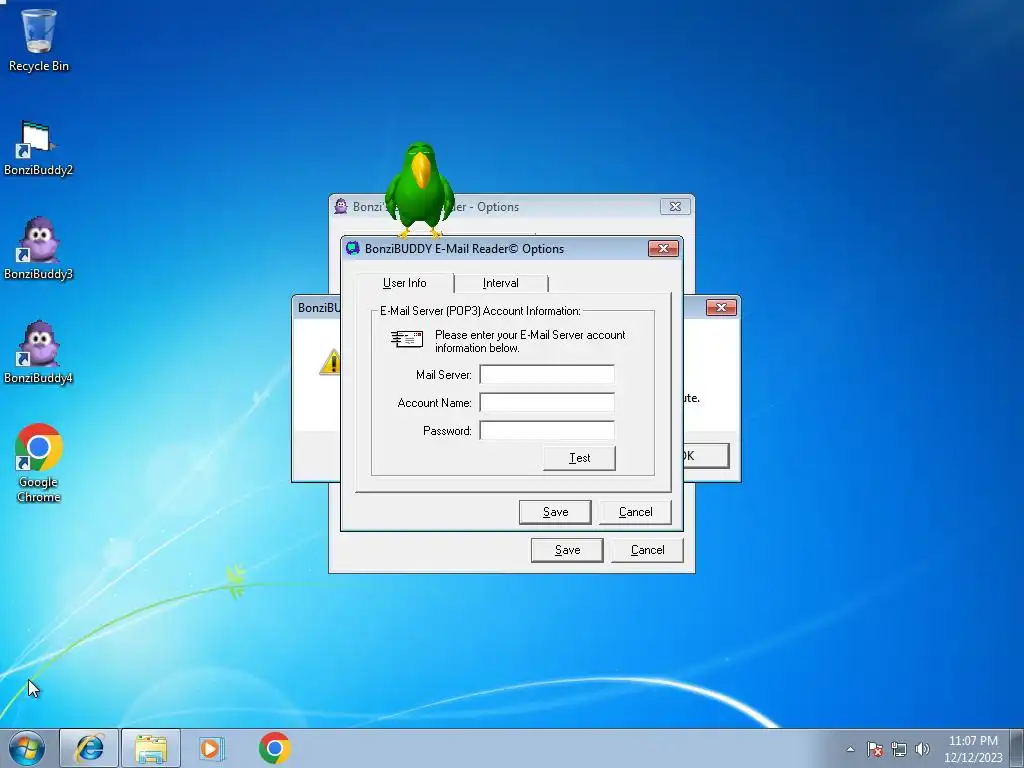The height and width of the screenshot is (768, 1024).
Task: Open Chrome from the taskbar
Action: [274, 748]
